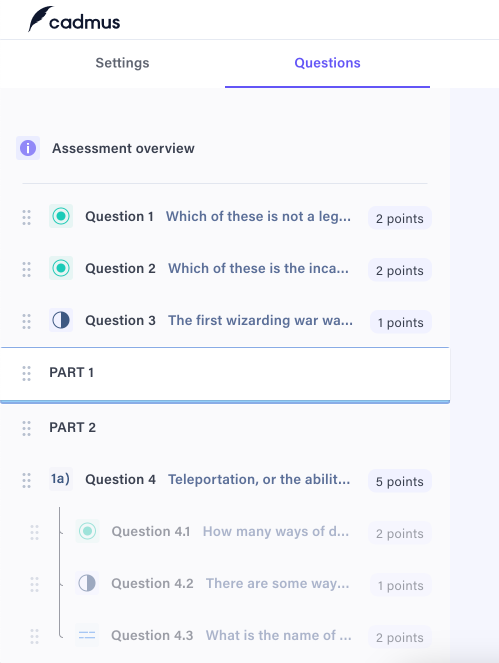Click Question 2 multiple choice icon
The width and height of the screenshot is (499, 663).
coord(61,268)
